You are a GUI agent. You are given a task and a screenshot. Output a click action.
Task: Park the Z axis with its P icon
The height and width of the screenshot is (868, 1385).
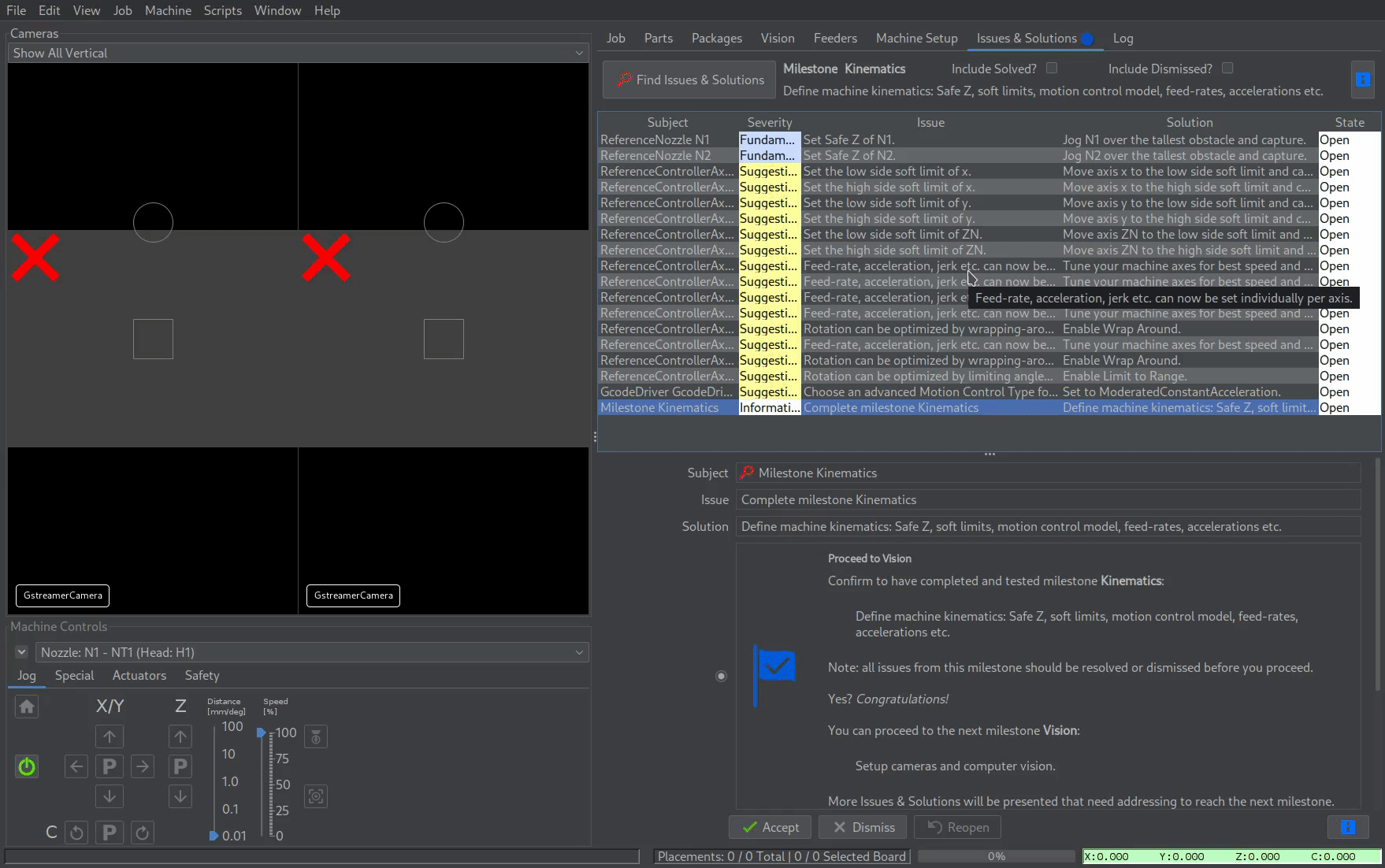click(x=180, y=766)
